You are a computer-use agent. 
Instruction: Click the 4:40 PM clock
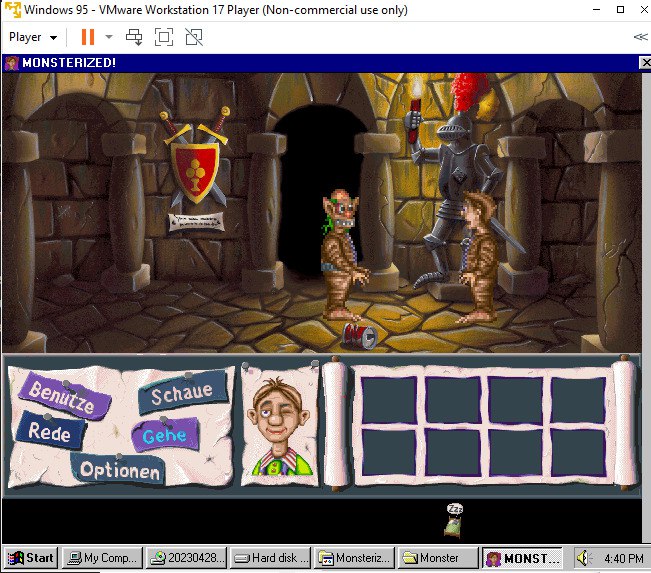(624, 558)
